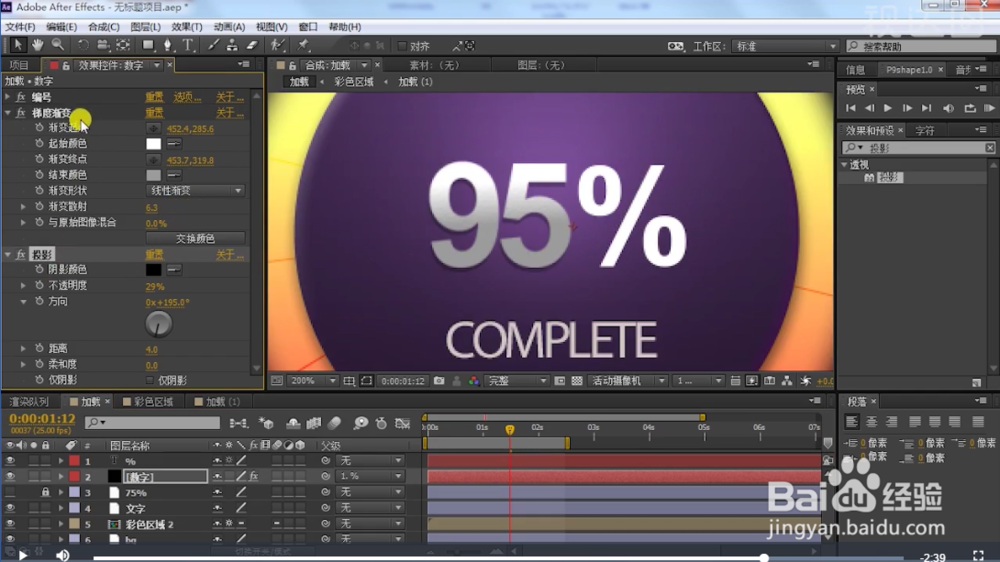Screen dimensions: 1000x562
Task: Hide the % layer with eye icon
Action: (x=10, y=461)
